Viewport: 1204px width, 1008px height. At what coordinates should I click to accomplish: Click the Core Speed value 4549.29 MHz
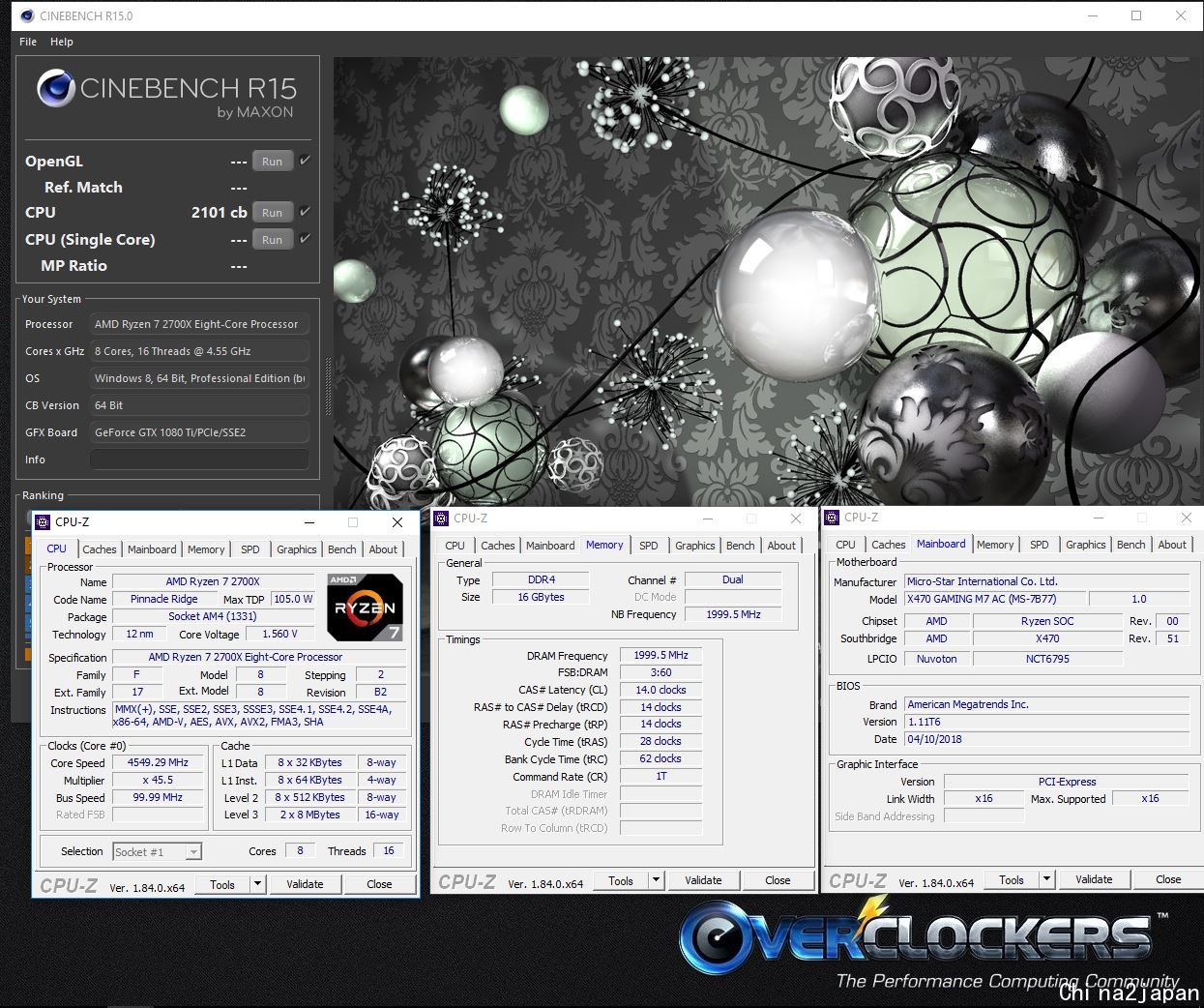click(x=159, y=762)
